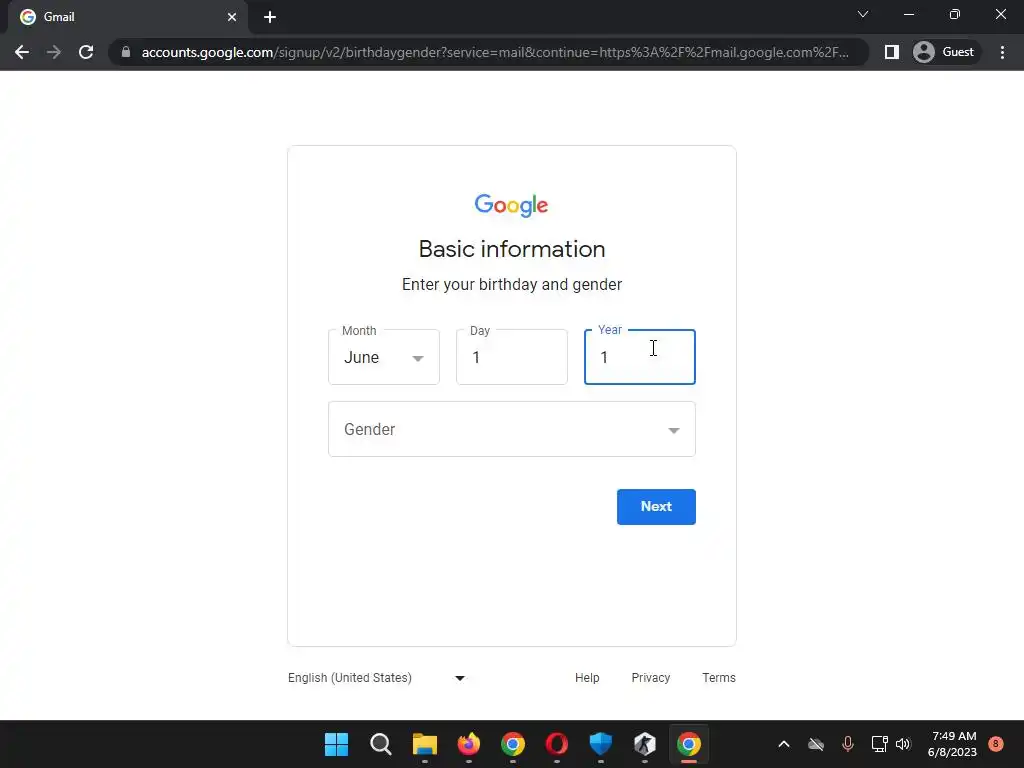Launch Firefox from the taskbar
The image size is (1024, 768).
[468, 744]
